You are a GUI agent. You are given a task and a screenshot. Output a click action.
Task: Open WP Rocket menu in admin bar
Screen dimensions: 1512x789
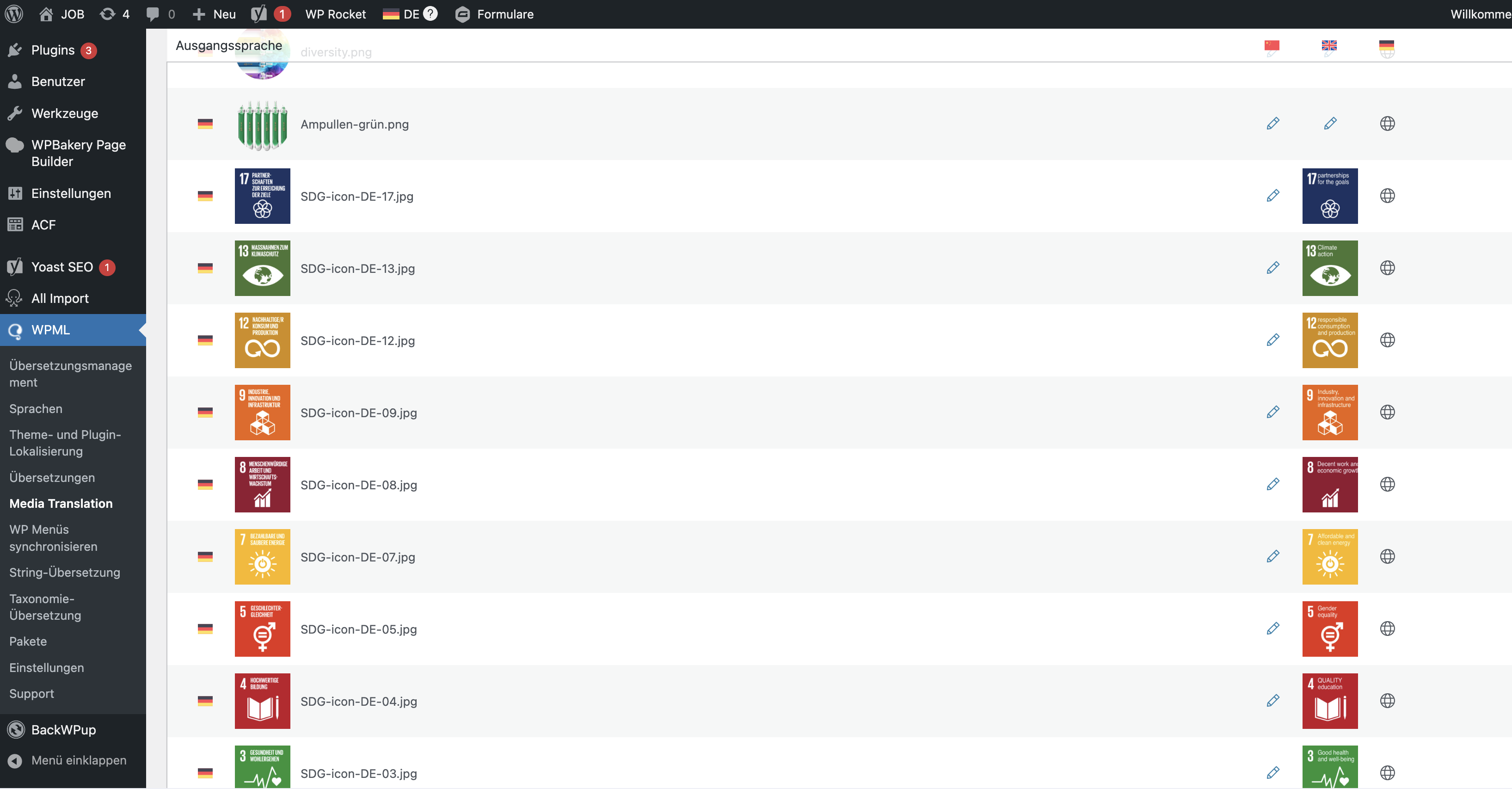point(335,14)
